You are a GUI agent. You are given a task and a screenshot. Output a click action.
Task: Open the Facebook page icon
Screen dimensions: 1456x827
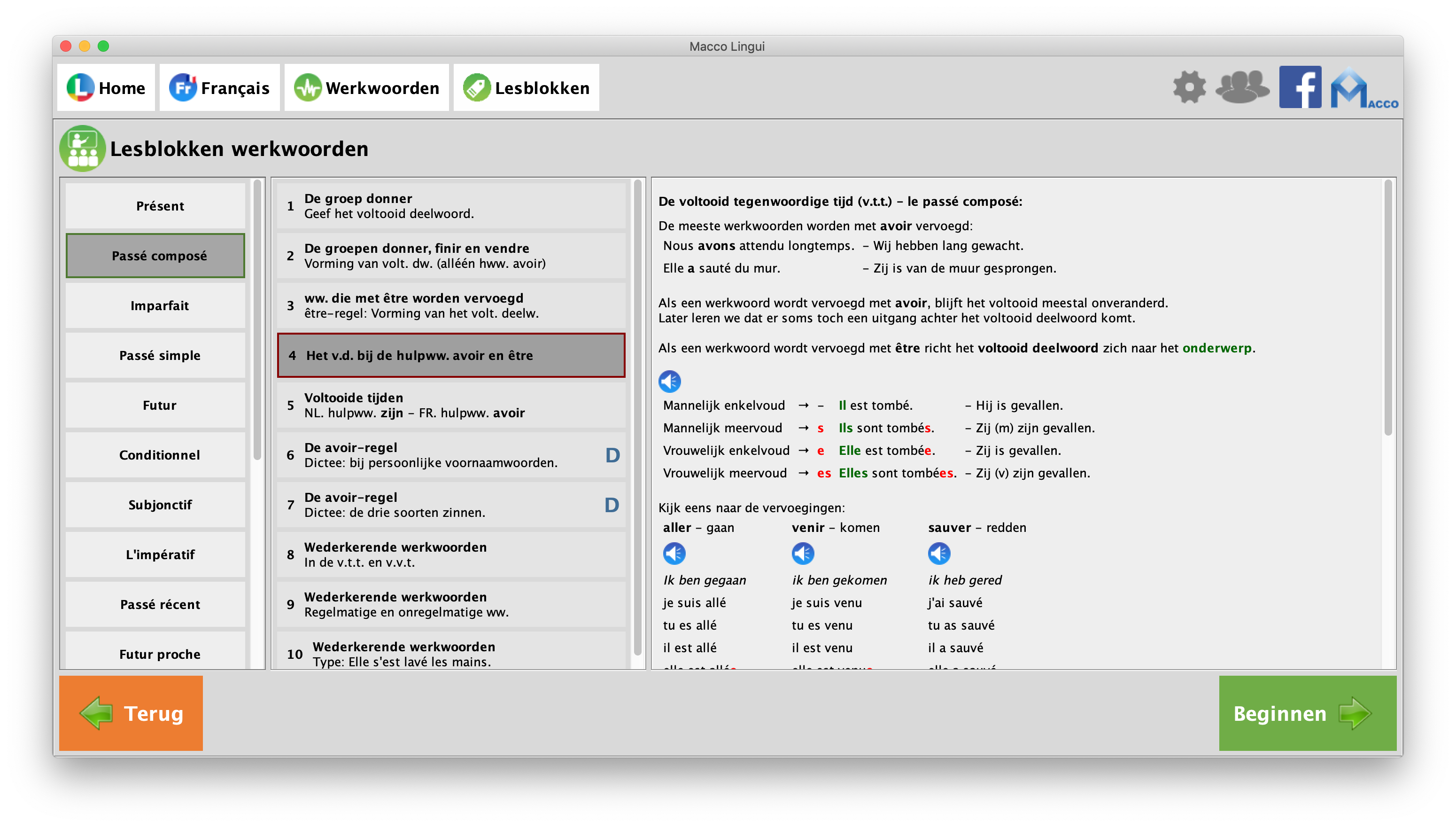1300,87
